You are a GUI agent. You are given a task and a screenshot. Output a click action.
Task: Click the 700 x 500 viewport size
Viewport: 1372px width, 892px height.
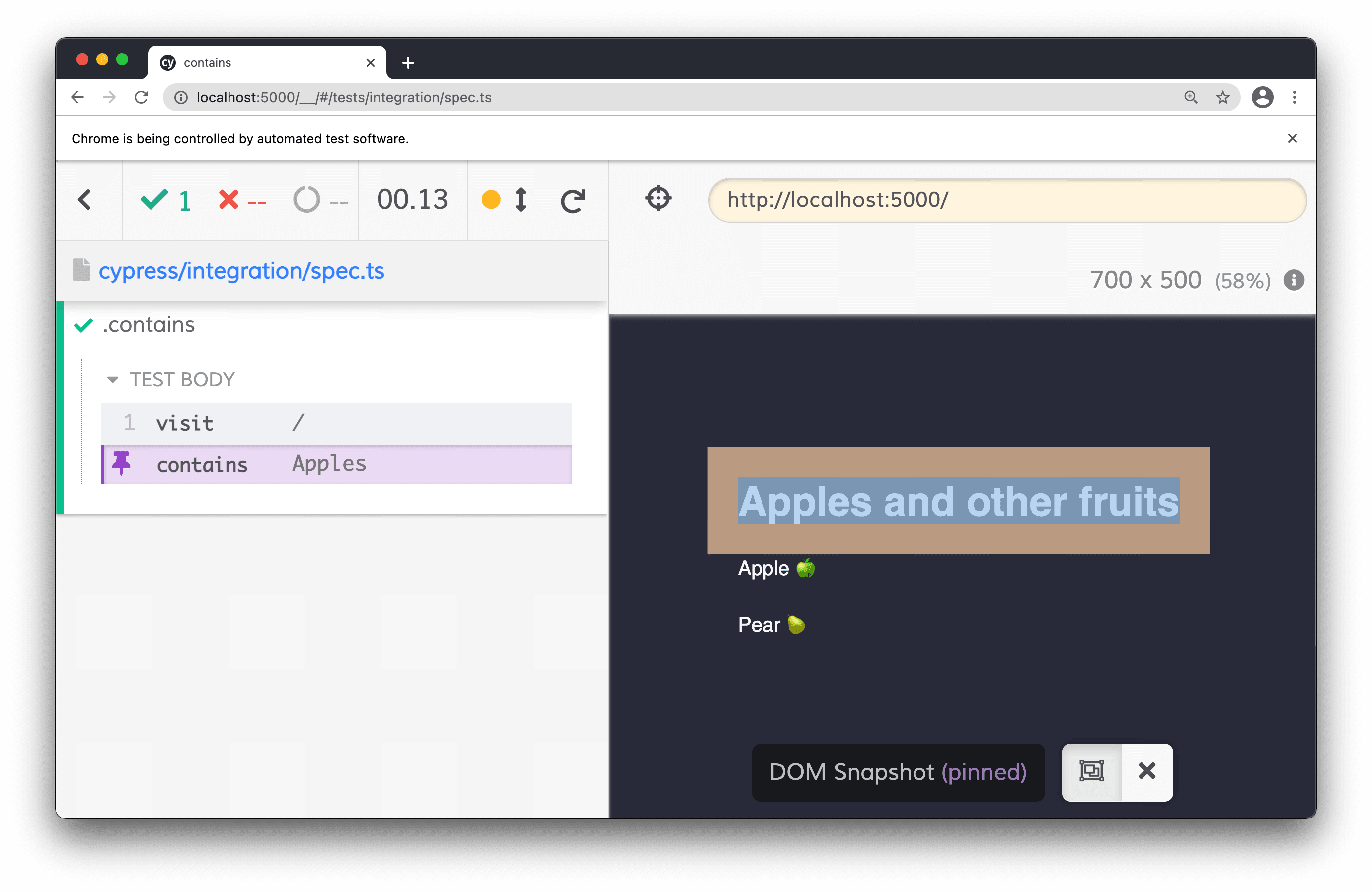point(1145,281)
